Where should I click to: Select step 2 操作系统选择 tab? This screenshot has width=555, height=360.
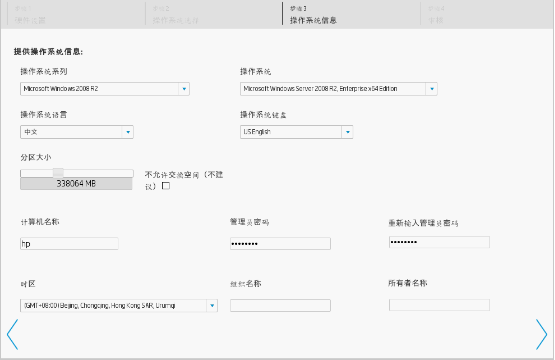(x=176, y=15)
